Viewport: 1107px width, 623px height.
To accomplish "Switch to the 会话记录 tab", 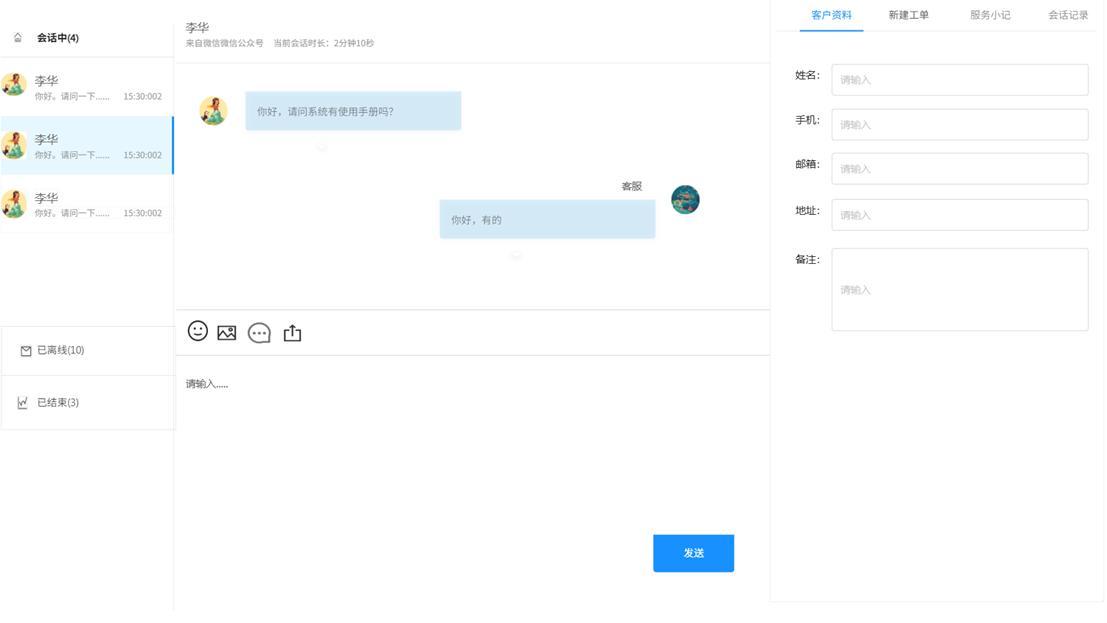I will click(1068, 15).
